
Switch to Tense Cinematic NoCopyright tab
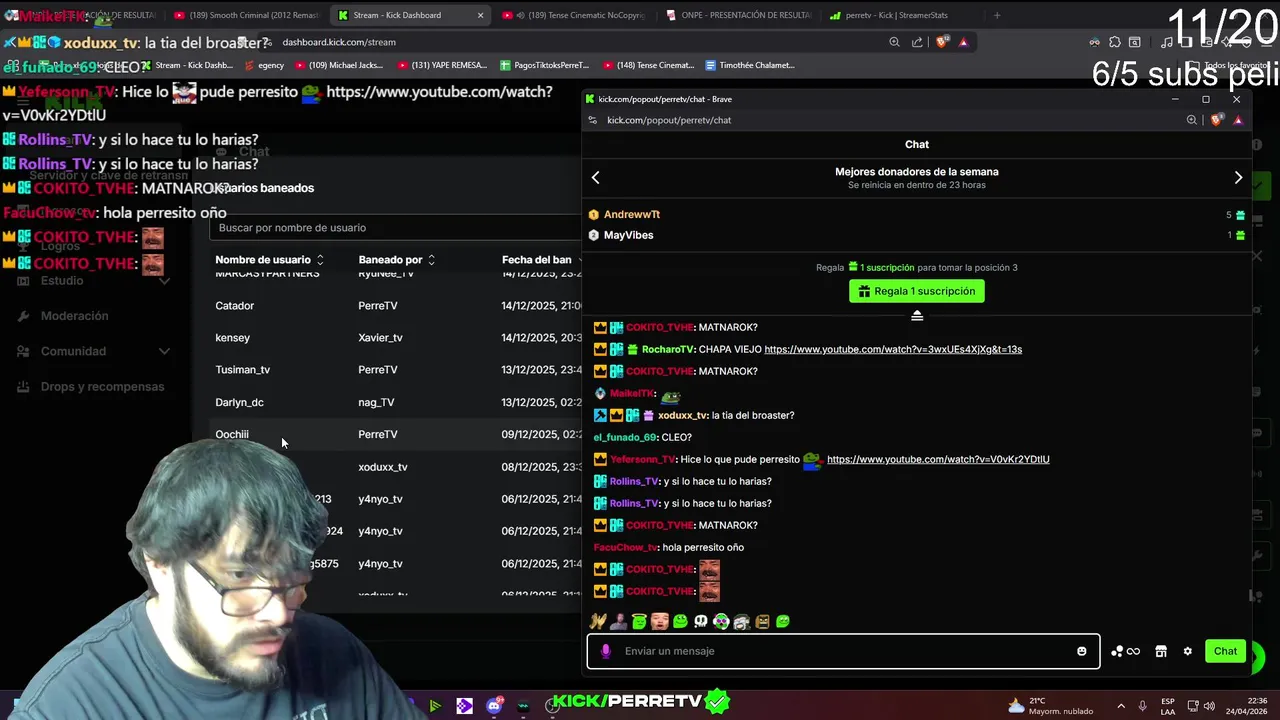(575, 15)
